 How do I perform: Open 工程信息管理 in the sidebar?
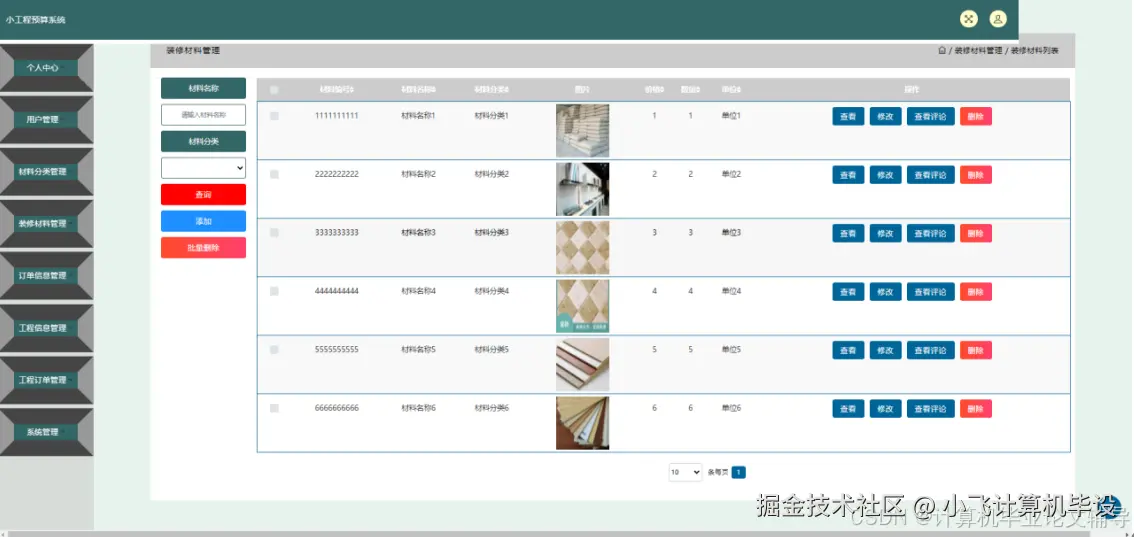click(46, 328)
